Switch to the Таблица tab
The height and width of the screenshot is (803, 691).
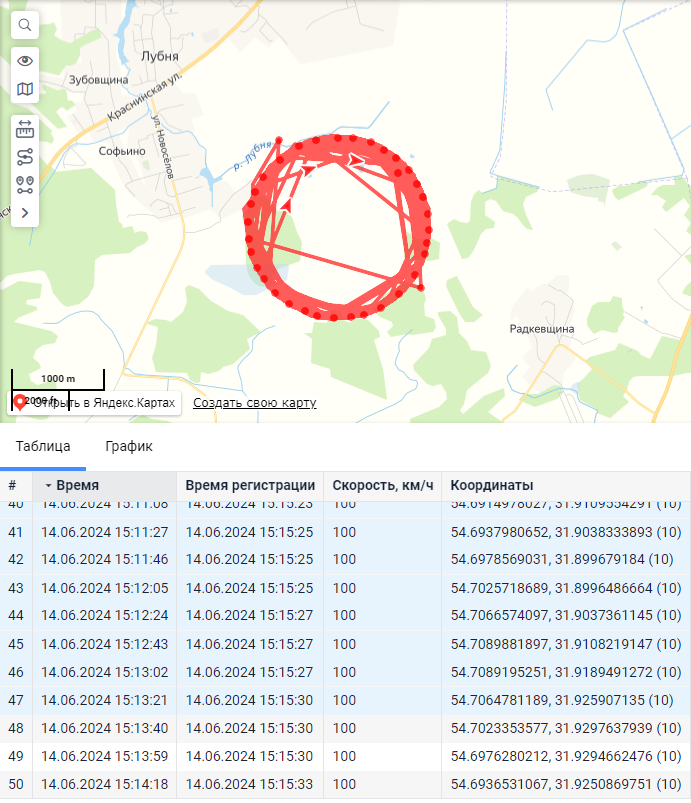pyautogui.click(x=43, y=446)
